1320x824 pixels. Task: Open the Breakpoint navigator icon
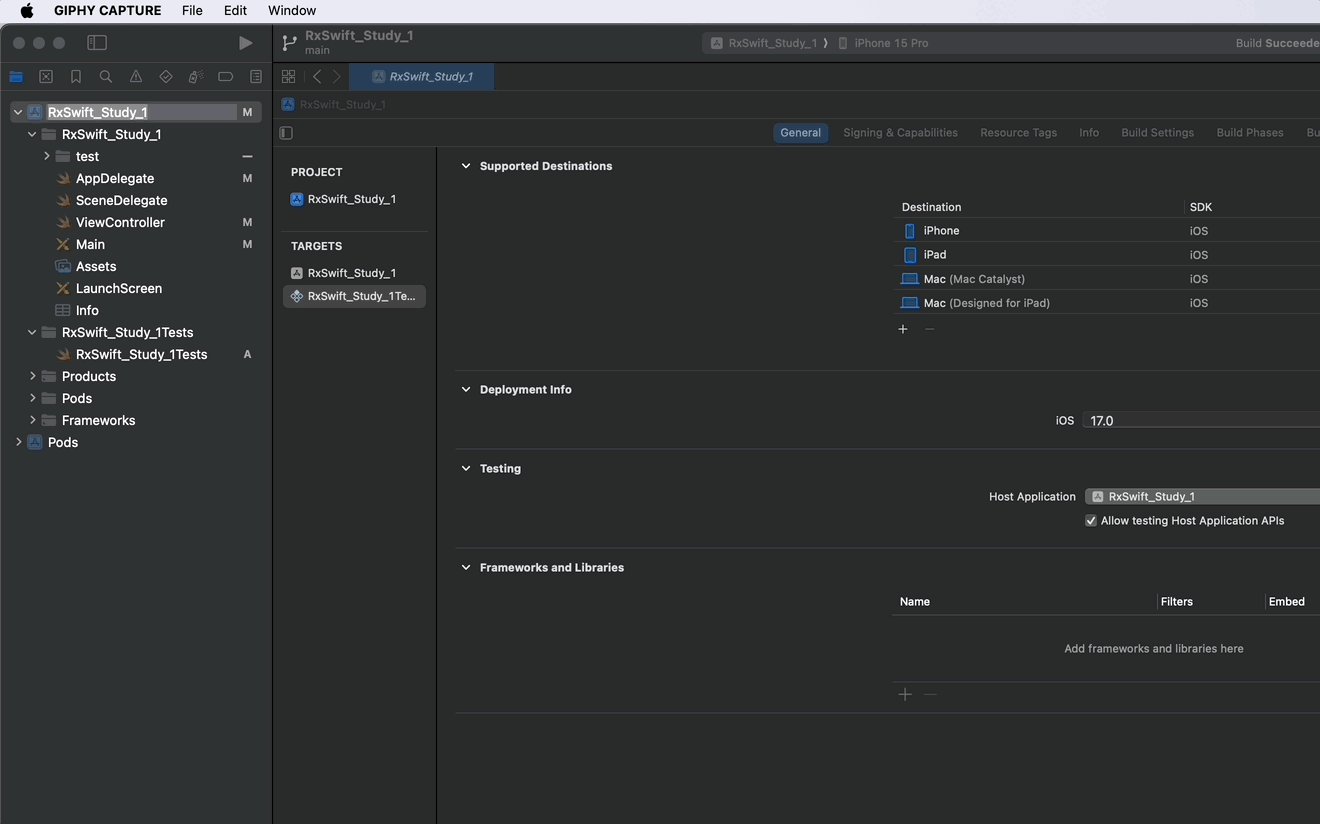tap(226, 77)
